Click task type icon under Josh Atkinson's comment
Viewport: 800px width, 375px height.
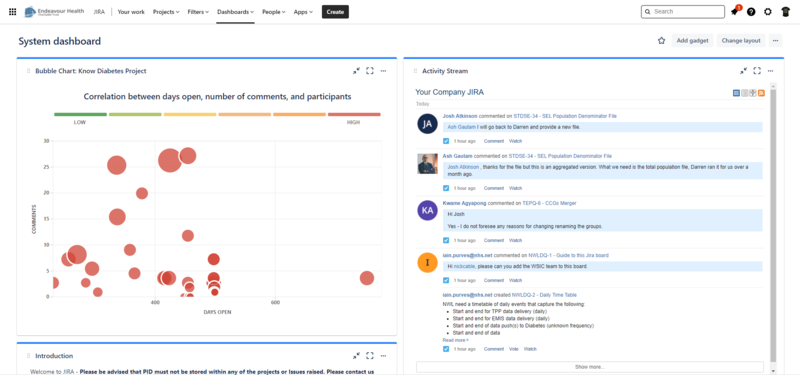(446, 141)
